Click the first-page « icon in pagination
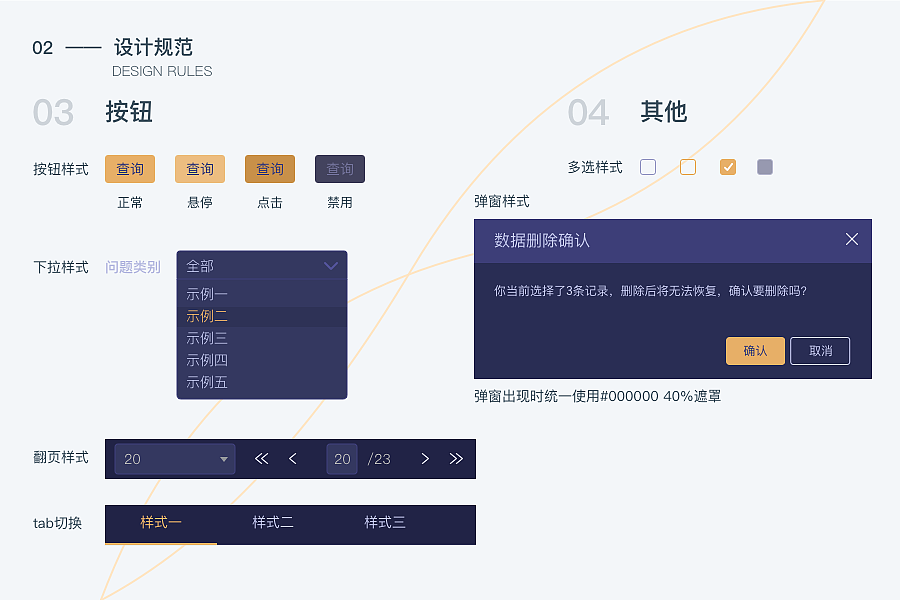Viewport: 900px width, 600px height. tap(261, 458)
